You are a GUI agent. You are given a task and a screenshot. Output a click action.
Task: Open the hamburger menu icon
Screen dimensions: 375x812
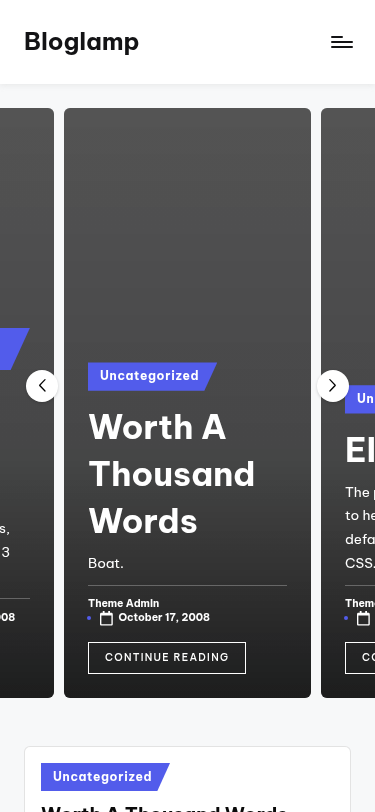[342, 42]
